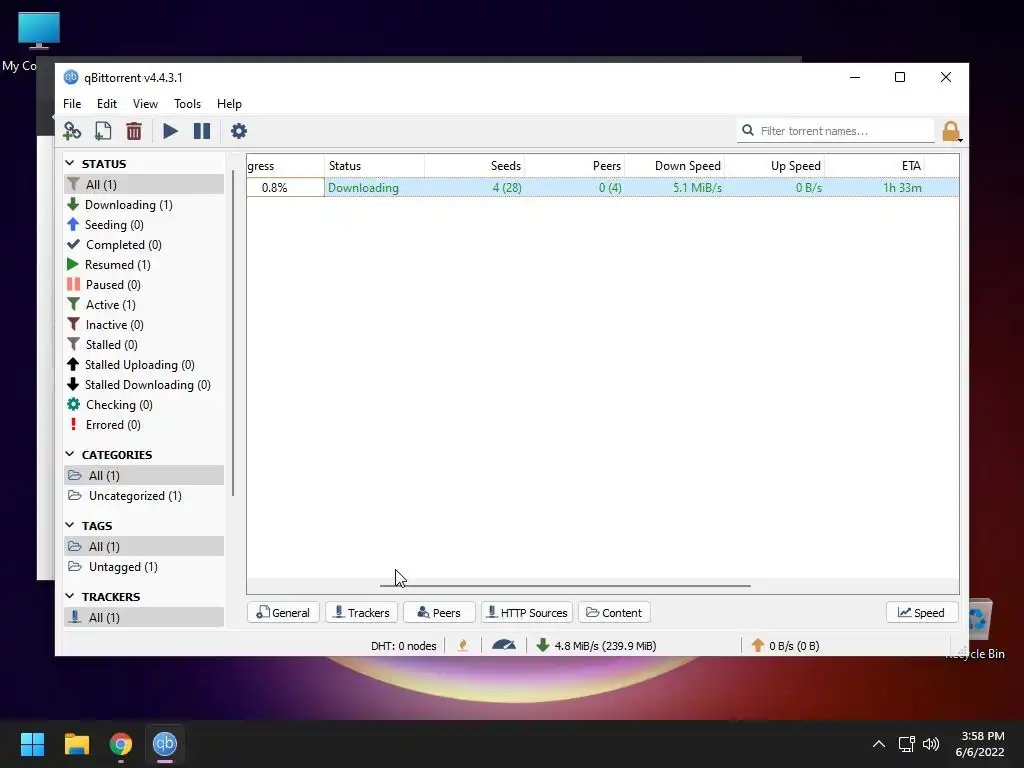Select the Stalled Uploading (0) filter
Viewport: 1024px width, 768px height.
(144, 365)
